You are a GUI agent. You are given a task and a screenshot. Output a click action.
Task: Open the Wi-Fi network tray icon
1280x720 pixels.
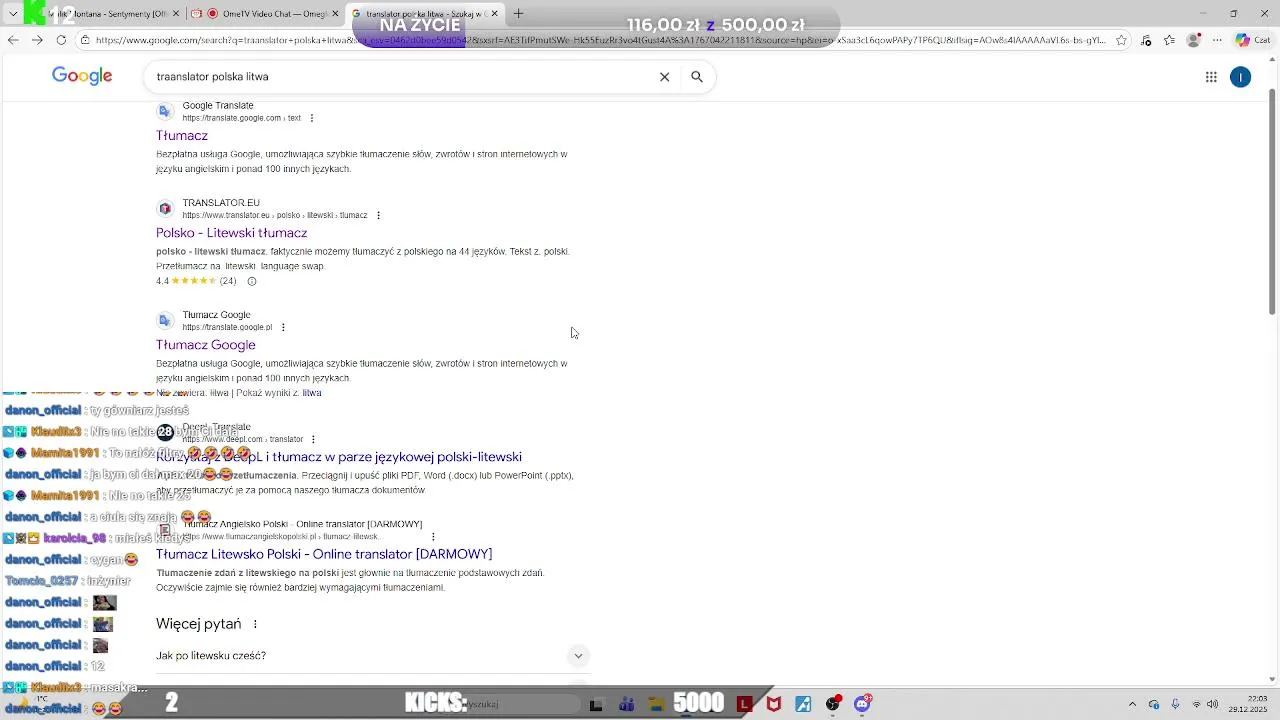[1197, 704]
